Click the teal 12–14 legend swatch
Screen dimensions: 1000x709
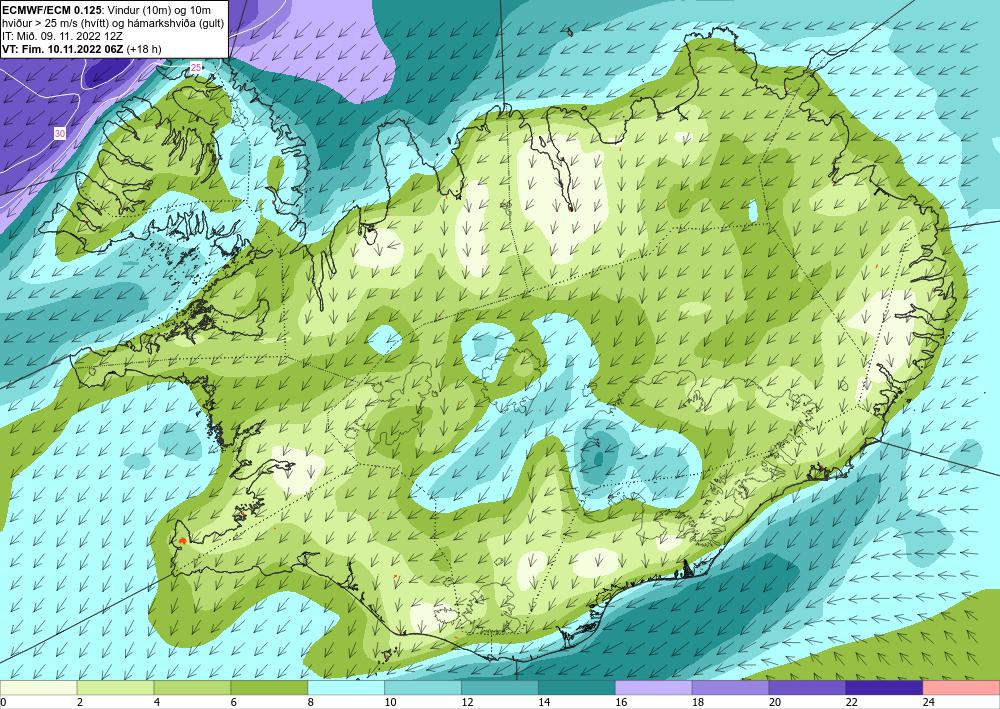coord(500,688)
